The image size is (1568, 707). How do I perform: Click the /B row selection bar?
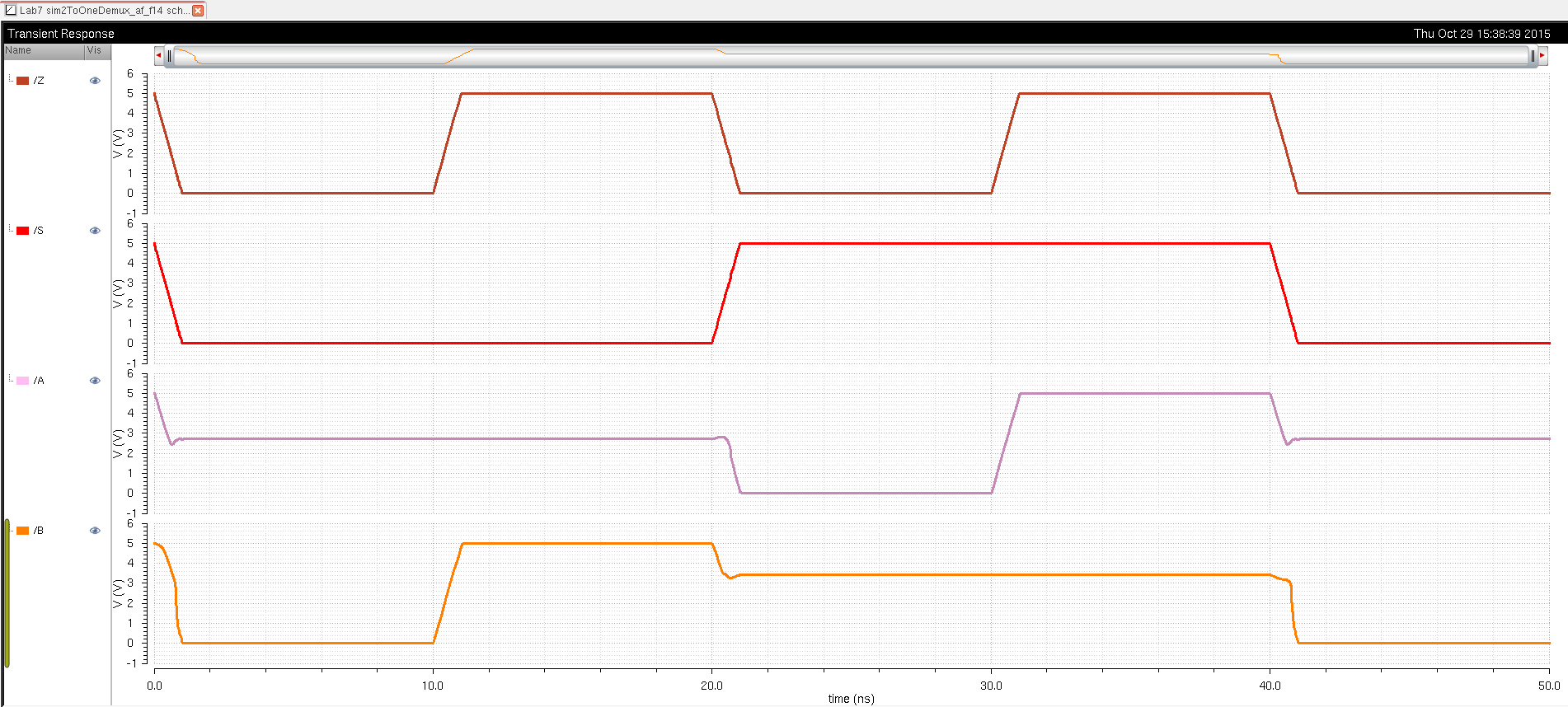(x=7, y=592)
